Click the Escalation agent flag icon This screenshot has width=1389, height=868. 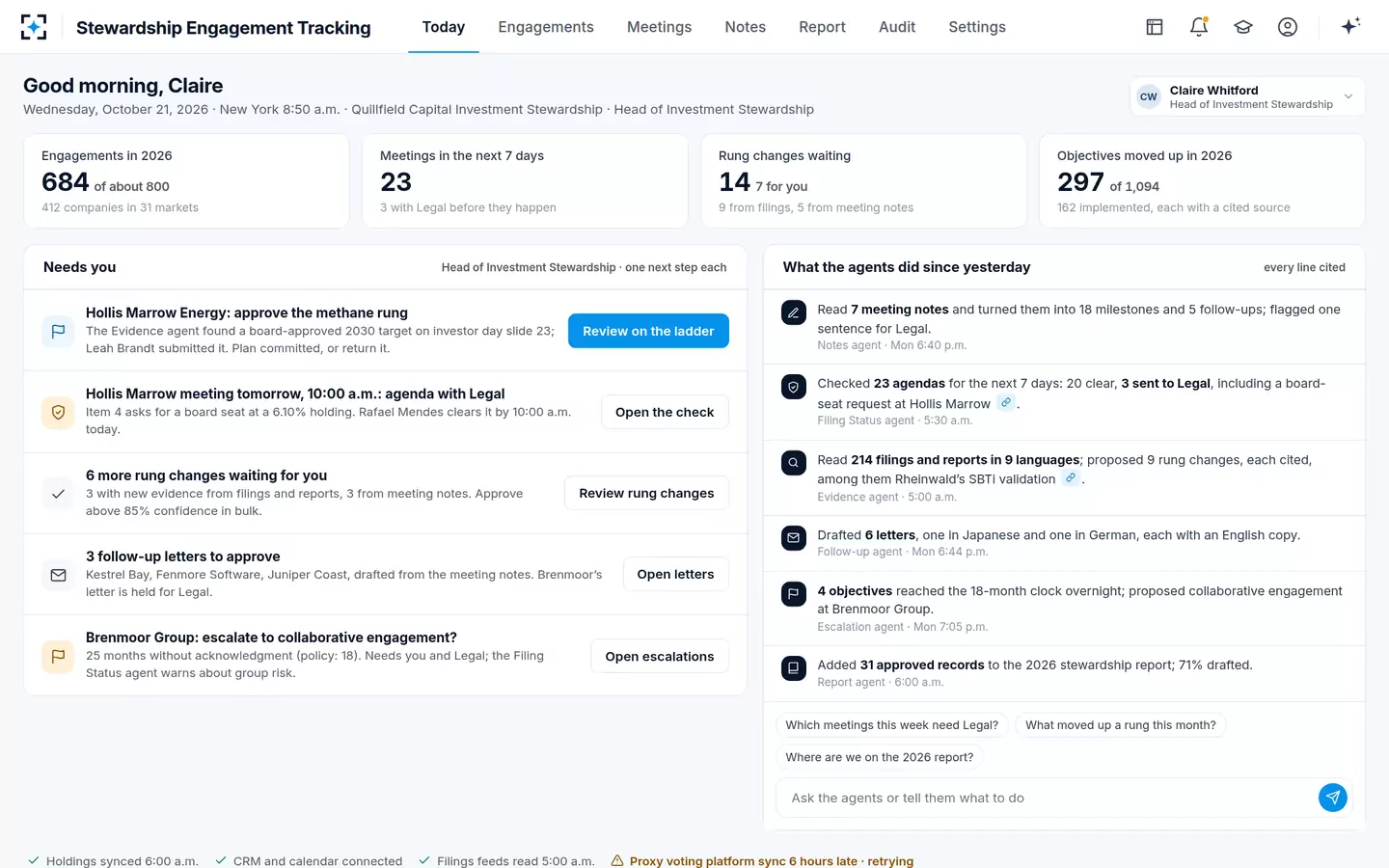pos(793,594)
